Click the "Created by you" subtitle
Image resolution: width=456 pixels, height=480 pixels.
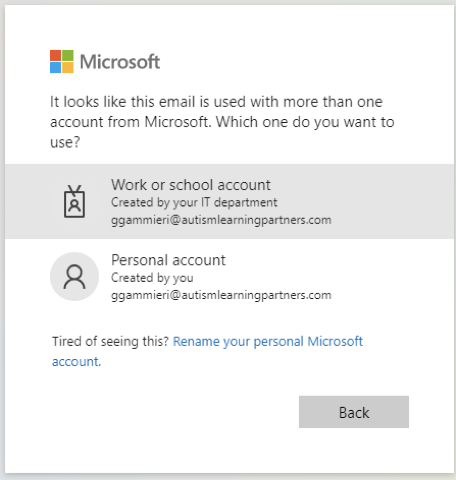pos(152,278)
